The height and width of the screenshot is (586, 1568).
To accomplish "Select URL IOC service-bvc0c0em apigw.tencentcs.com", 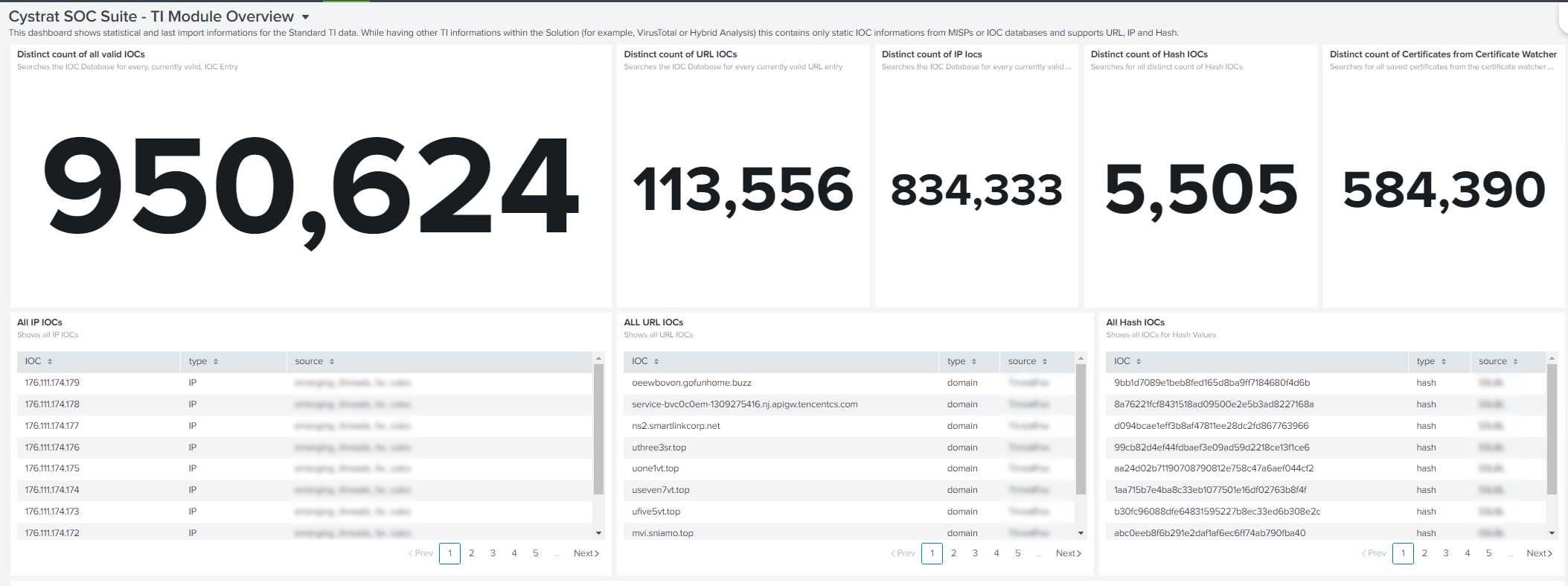I will click(x=744, y=404).
